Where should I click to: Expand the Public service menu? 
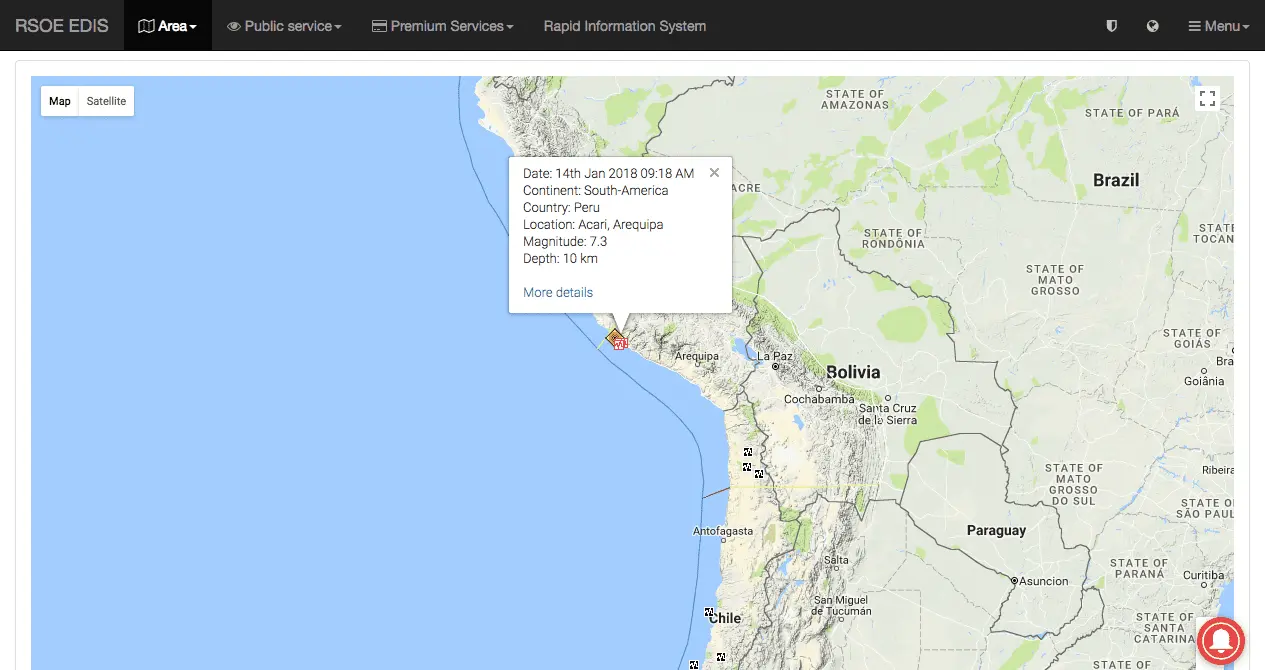(284, 26)
